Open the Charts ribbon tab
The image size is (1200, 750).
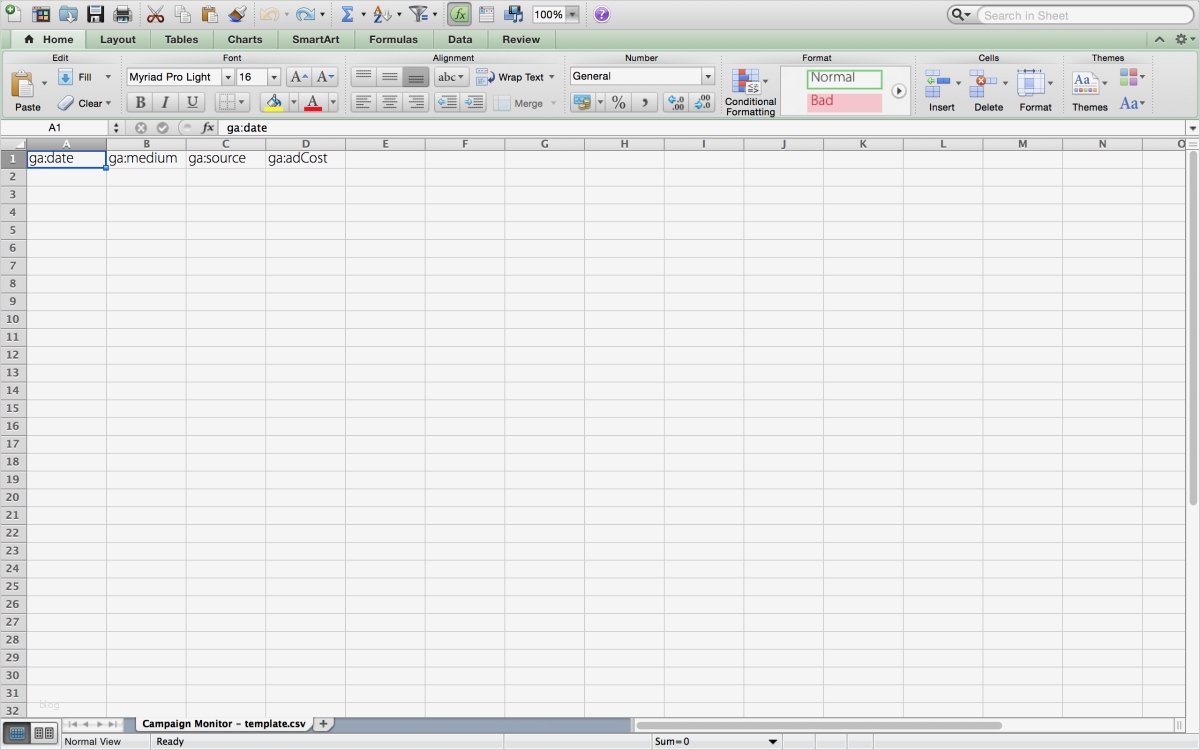pyautogui.click(x=245, y=40)
